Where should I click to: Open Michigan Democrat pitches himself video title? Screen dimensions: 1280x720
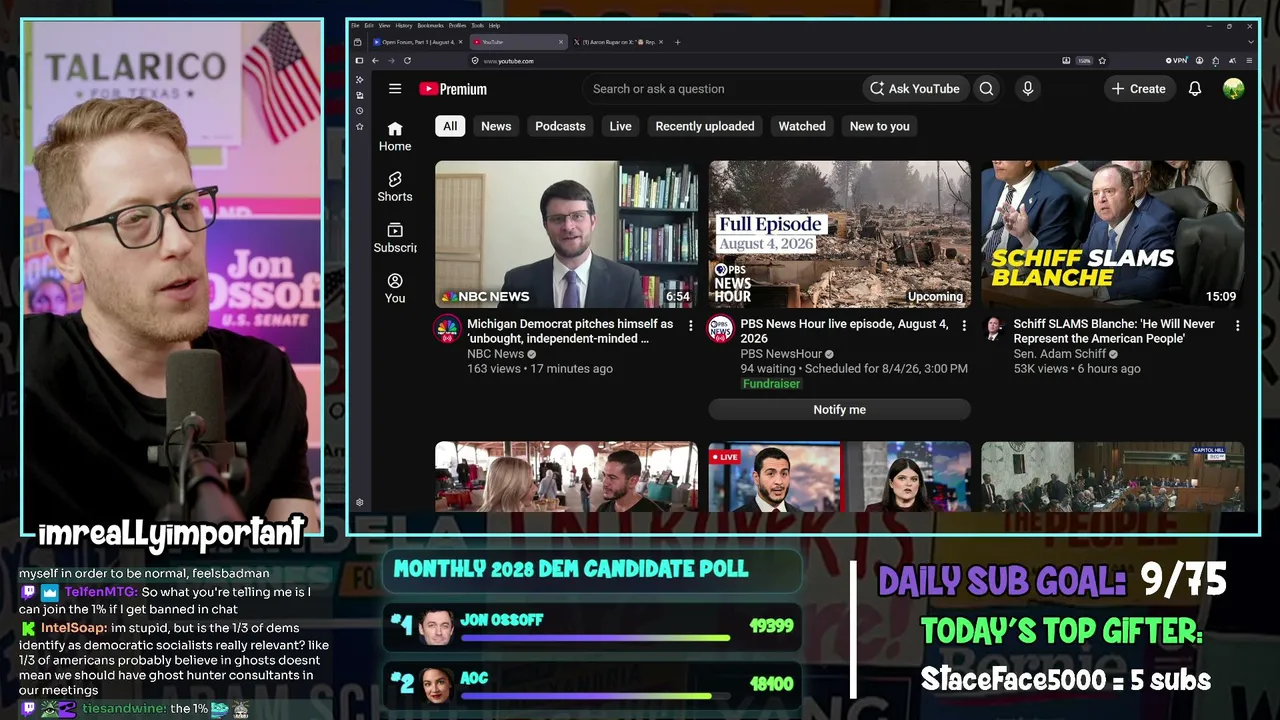pyautogui.click(x=570, y=331)
